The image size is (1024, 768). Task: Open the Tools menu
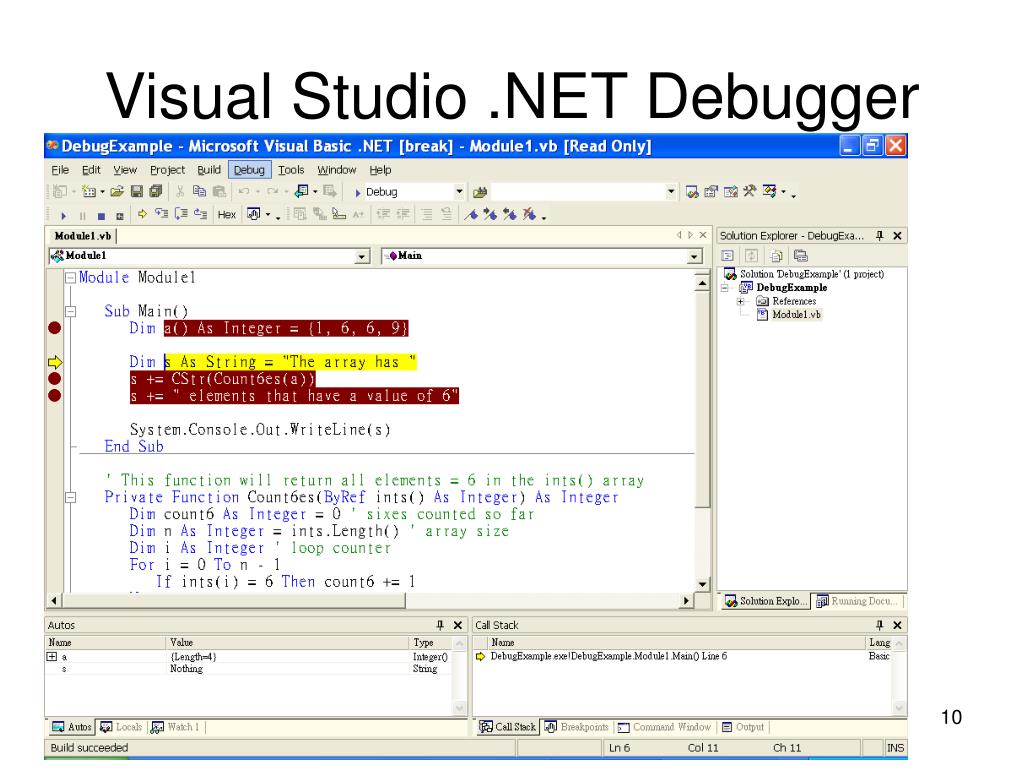point(291,170)
